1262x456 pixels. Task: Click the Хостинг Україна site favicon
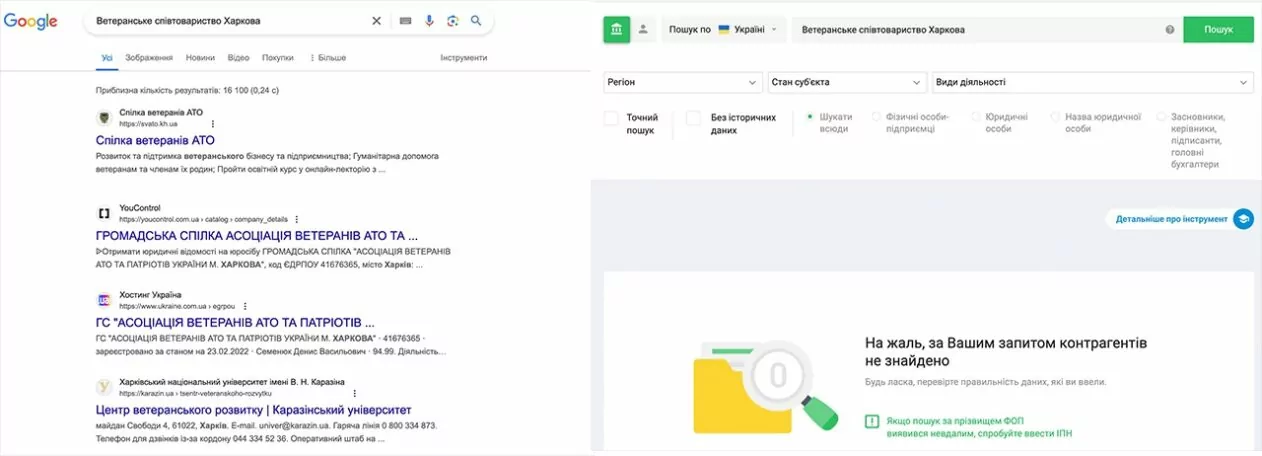coord(103,300)
